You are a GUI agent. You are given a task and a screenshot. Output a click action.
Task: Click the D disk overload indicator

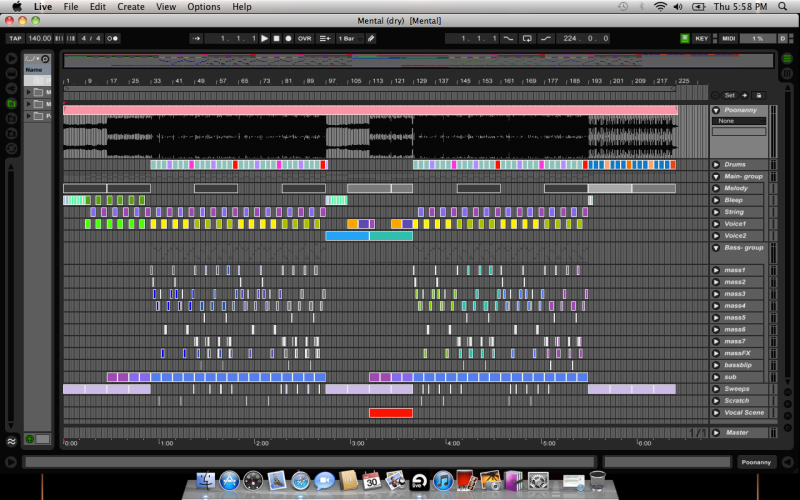click(x=783, y=38)
